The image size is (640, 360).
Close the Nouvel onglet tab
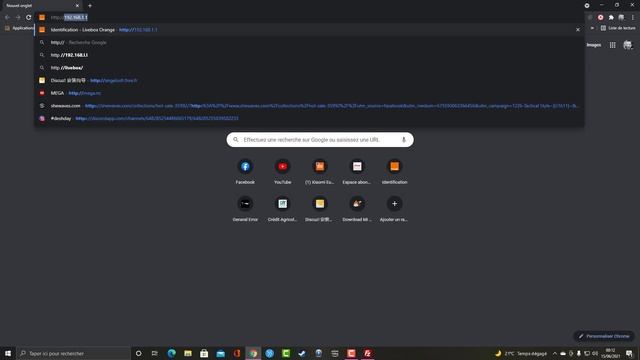point(77,6)
